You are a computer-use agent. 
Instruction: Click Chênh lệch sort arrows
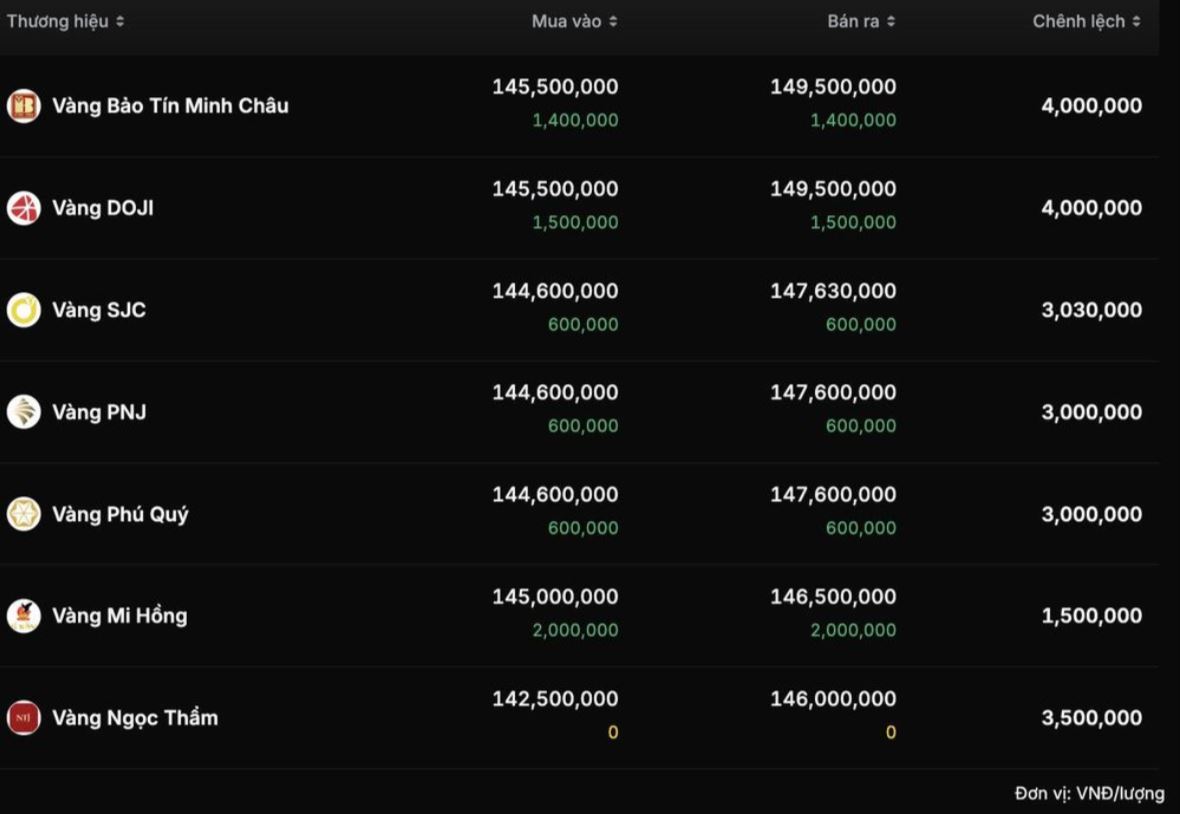pos(1136,21)
